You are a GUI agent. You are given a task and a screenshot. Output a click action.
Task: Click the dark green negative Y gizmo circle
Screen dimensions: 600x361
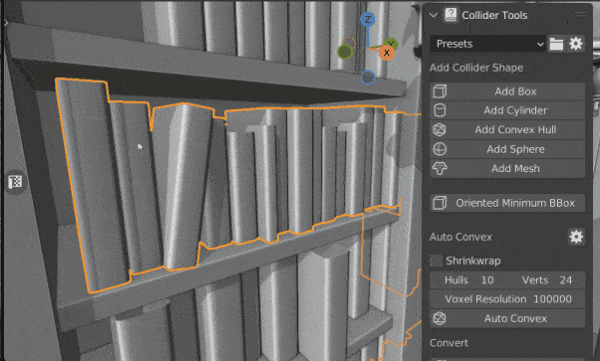[345, 52]
